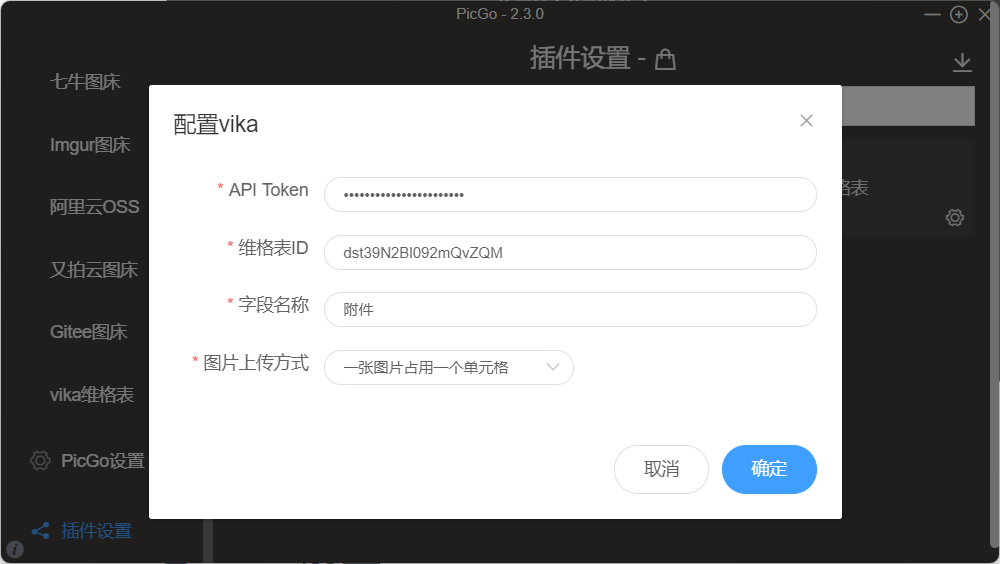Select 七牛图床 in the sidebar
This screenshot has width=1000, height=564.
[x=86, y=82]
